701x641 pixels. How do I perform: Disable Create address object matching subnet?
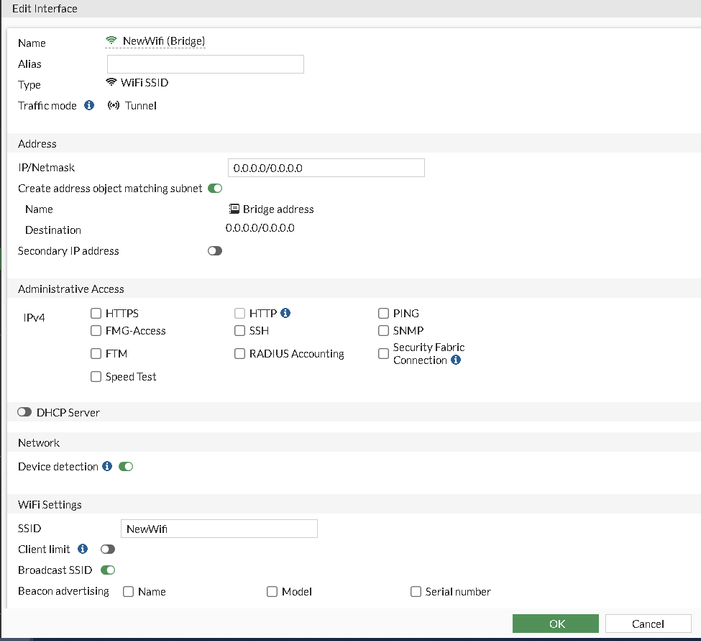[x=215, y=188]
